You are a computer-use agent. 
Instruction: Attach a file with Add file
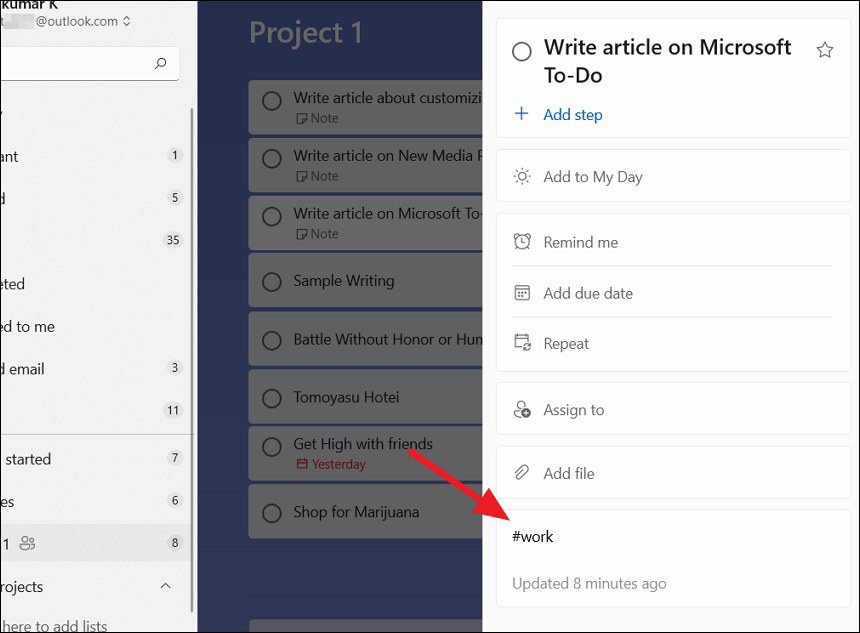(x=673, y=473)
